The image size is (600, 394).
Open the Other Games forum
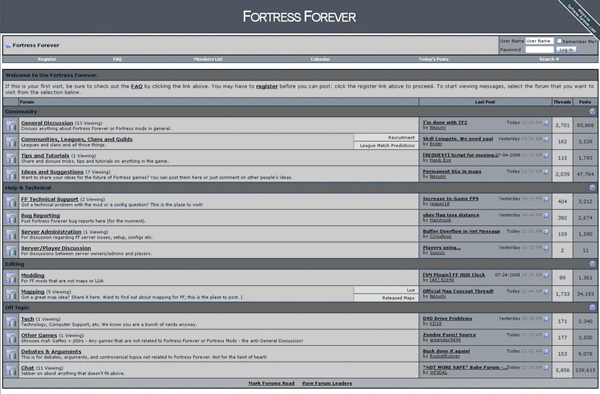point(39,335)
